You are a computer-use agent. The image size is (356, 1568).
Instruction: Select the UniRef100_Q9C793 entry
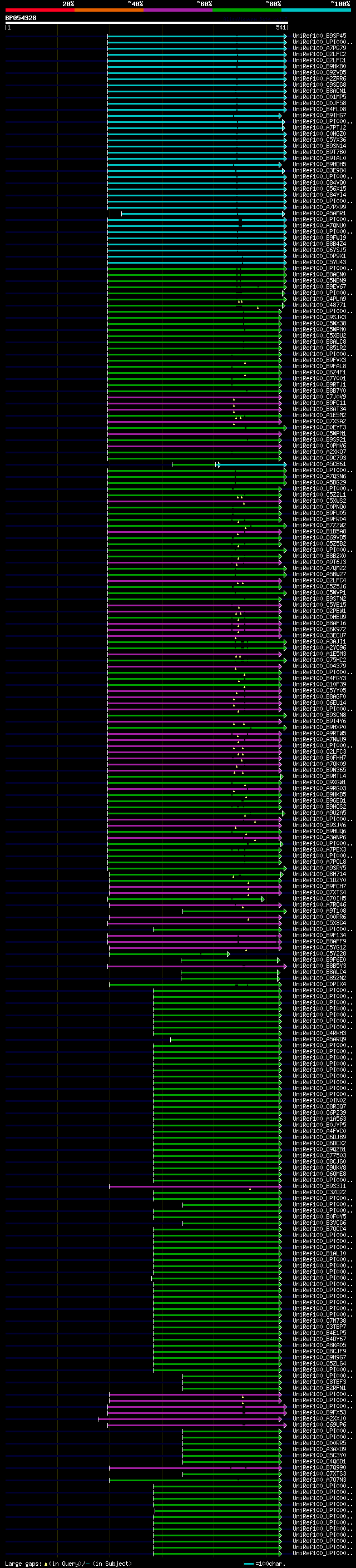319,458
